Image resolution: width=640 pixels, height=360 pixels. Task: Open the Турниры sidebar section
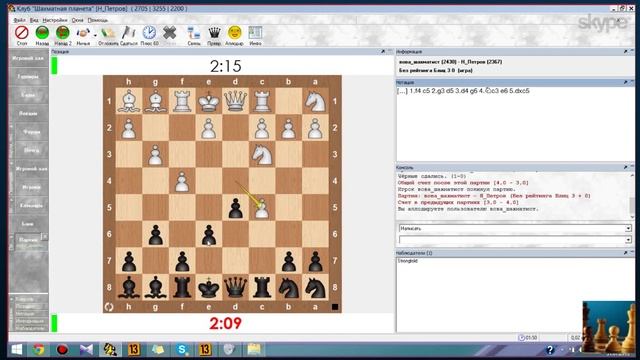click(28, 77)
